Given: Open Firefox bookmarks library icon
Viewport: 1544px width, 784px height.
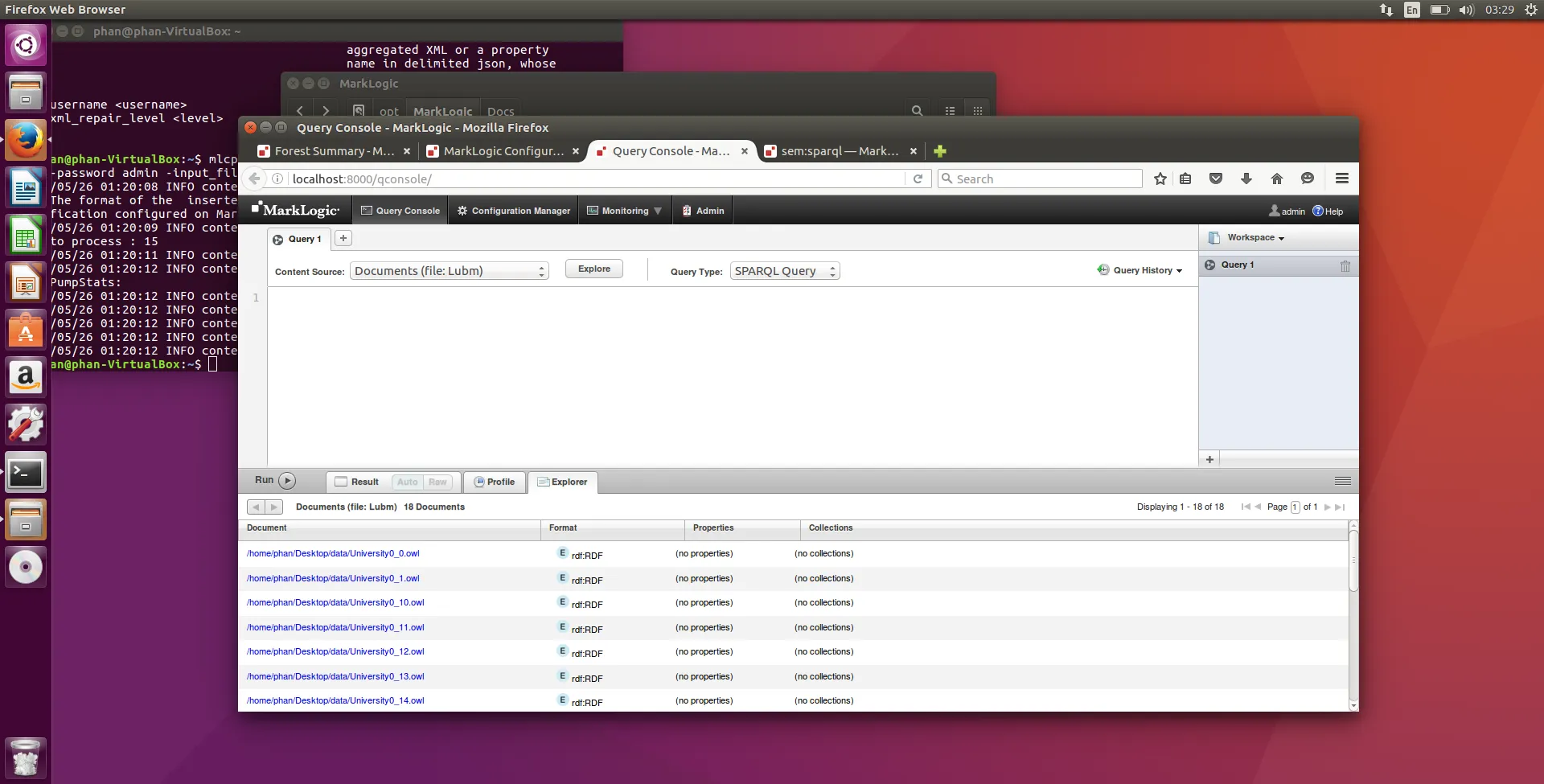Looking at the screenshot, I should [x=1185, y=179].
